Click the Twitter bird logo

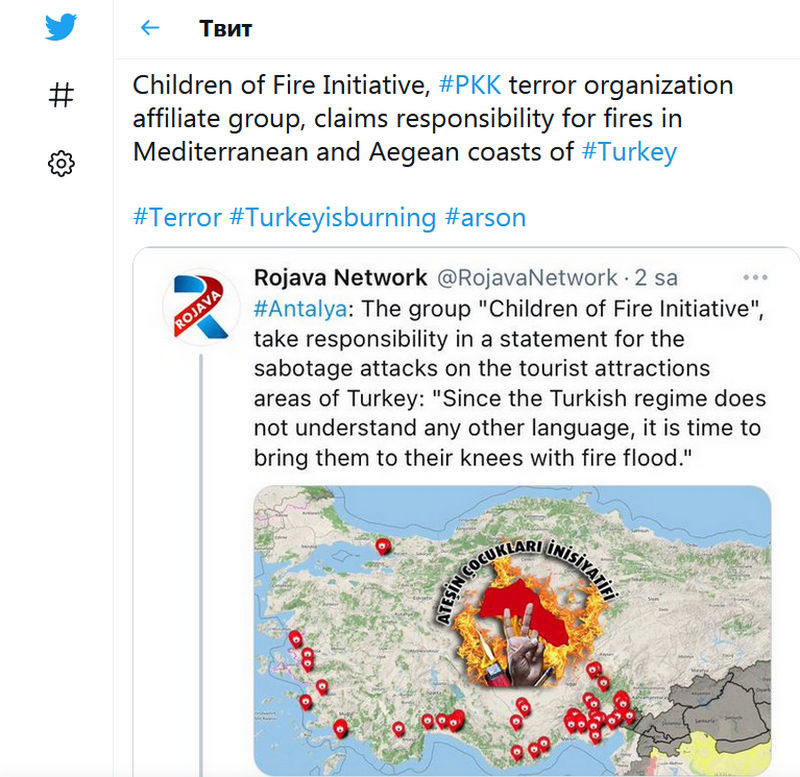61,27
